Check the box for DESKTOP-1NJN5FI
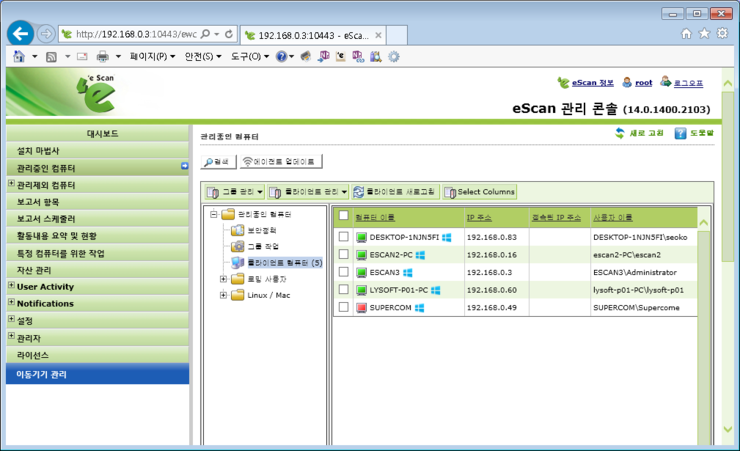Screen dimensions: 740x451 click(x=344, y=237)
